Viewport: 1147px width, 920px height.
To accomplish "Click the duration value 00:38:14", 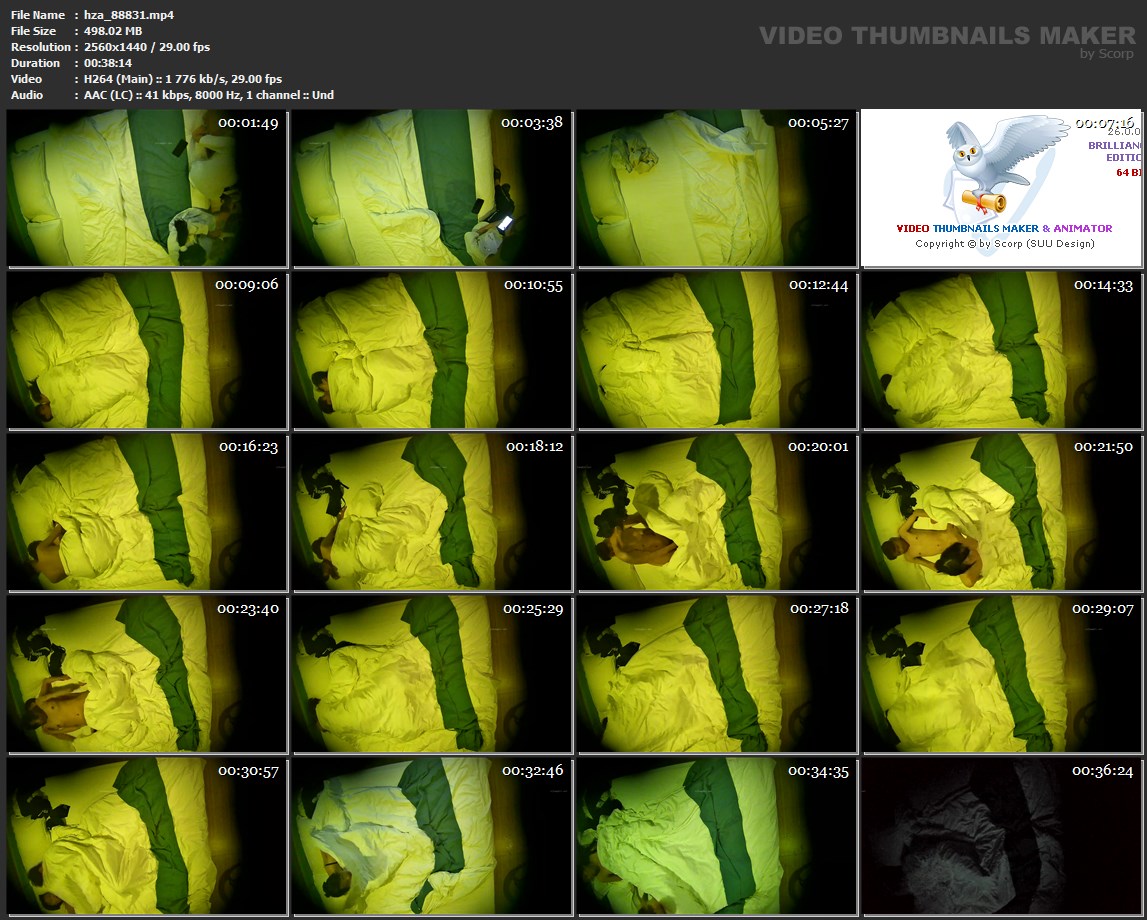I will click(108, 63).
